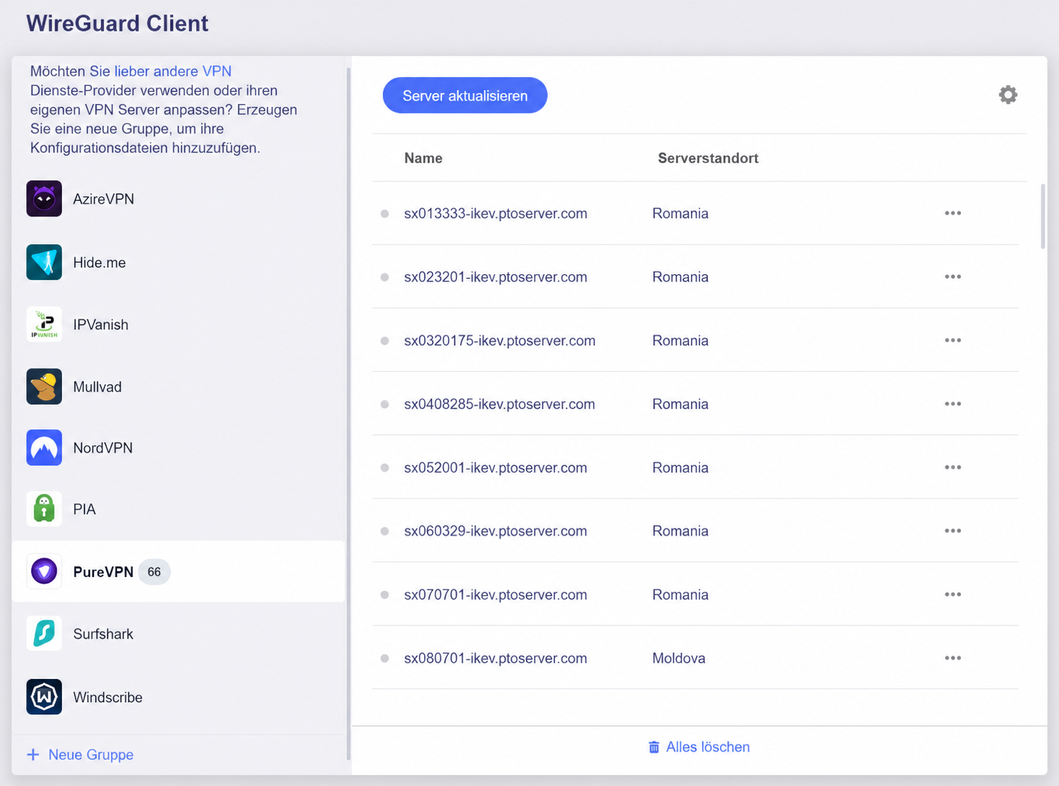Choose the IPVanish logo icon

point(44,324)
